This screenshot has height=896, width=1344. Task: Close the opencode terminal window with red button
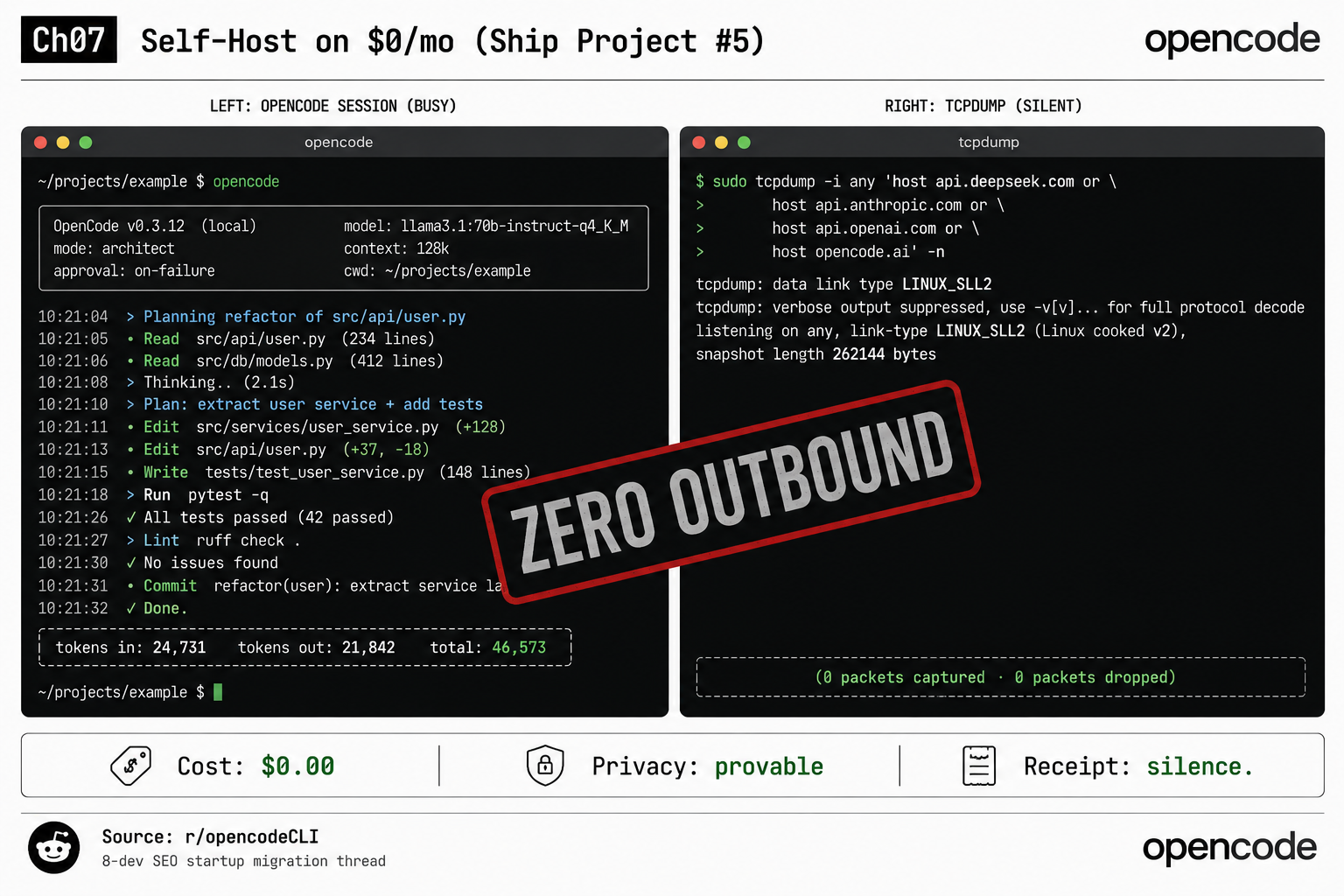(40, 143)
